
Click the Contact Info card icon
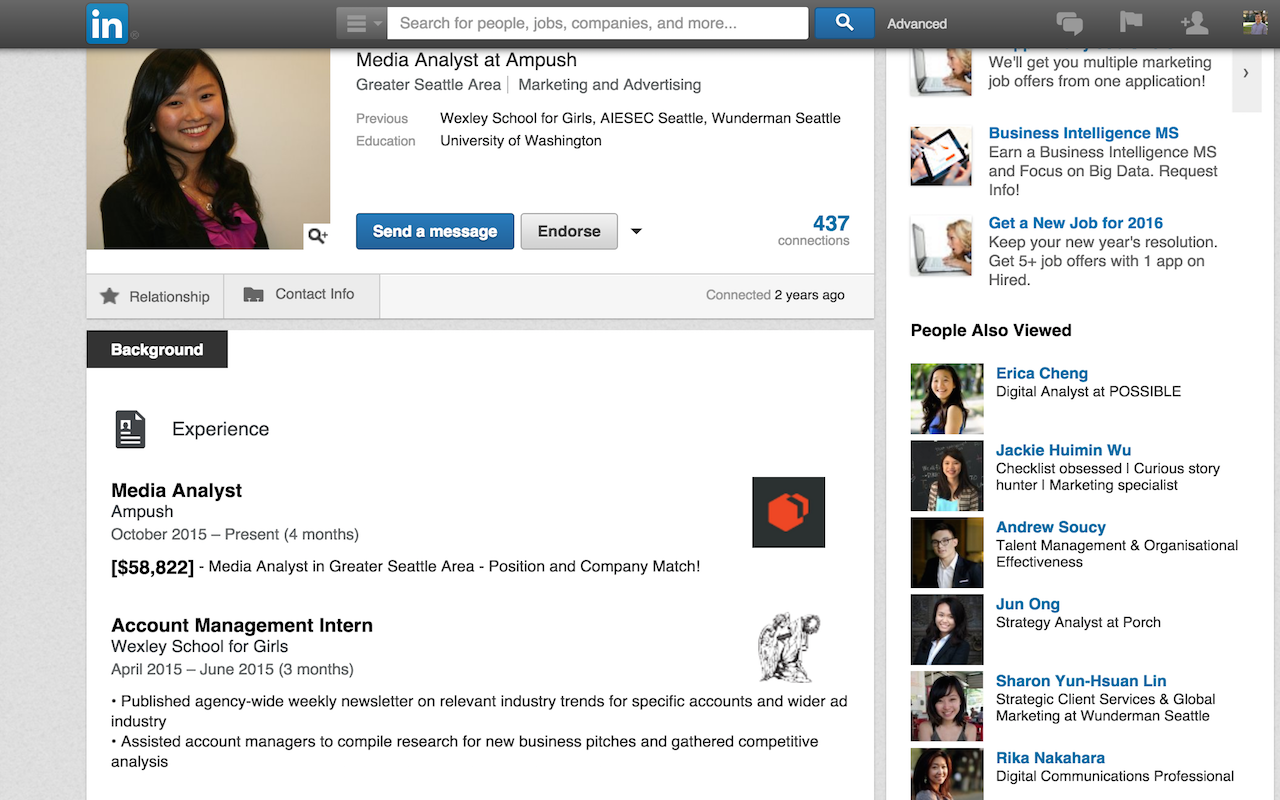tap(254, 295)
